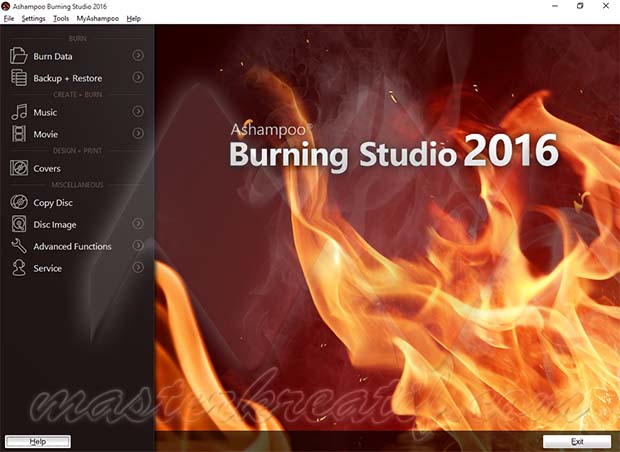This screenshot has height=452, width=620.
Task: Open the MyAshampoo menu
Action: click(98, 19)
